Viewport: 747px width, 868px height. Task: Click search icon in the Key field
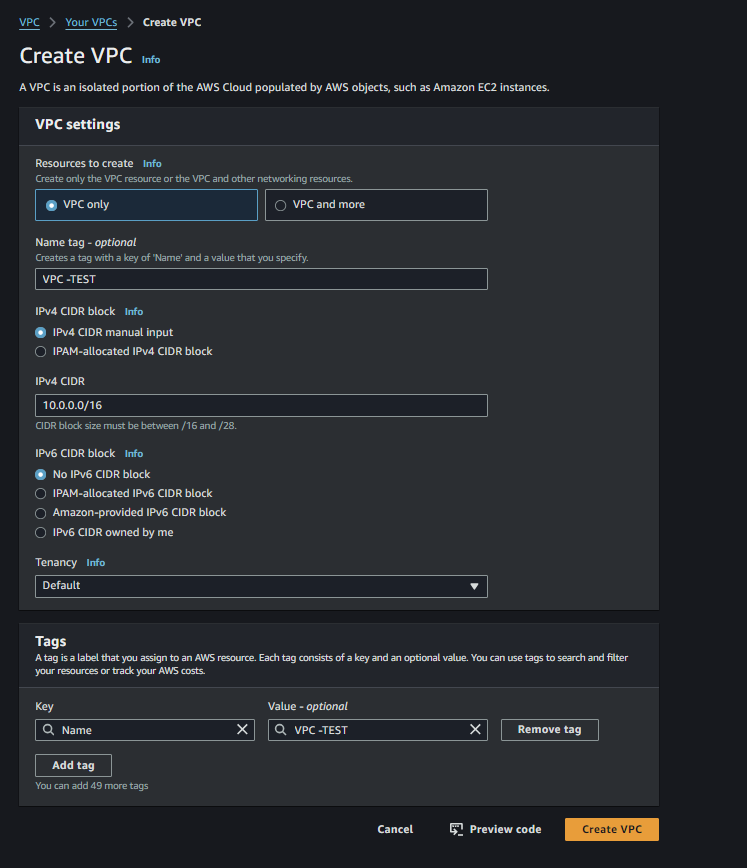49,730
